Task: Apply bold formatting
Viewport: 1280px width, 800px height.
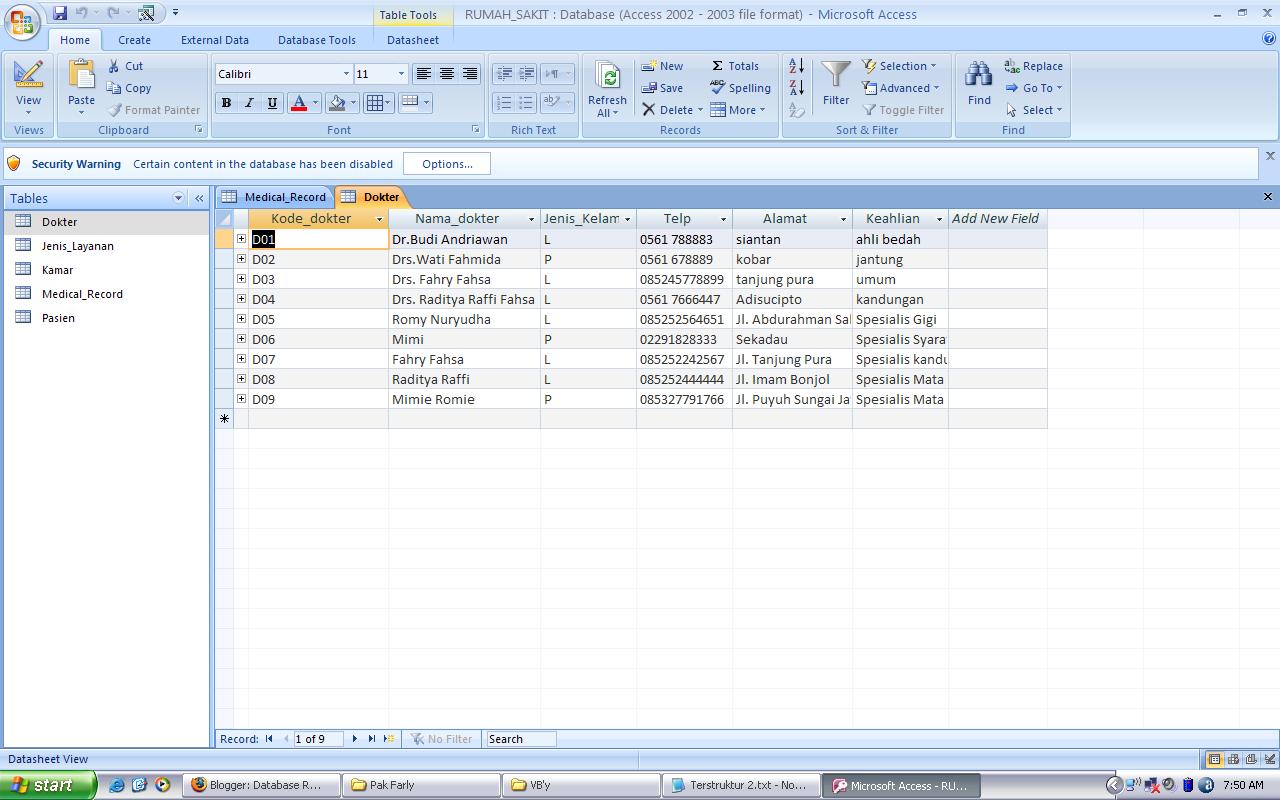Action: pos(226,103)
